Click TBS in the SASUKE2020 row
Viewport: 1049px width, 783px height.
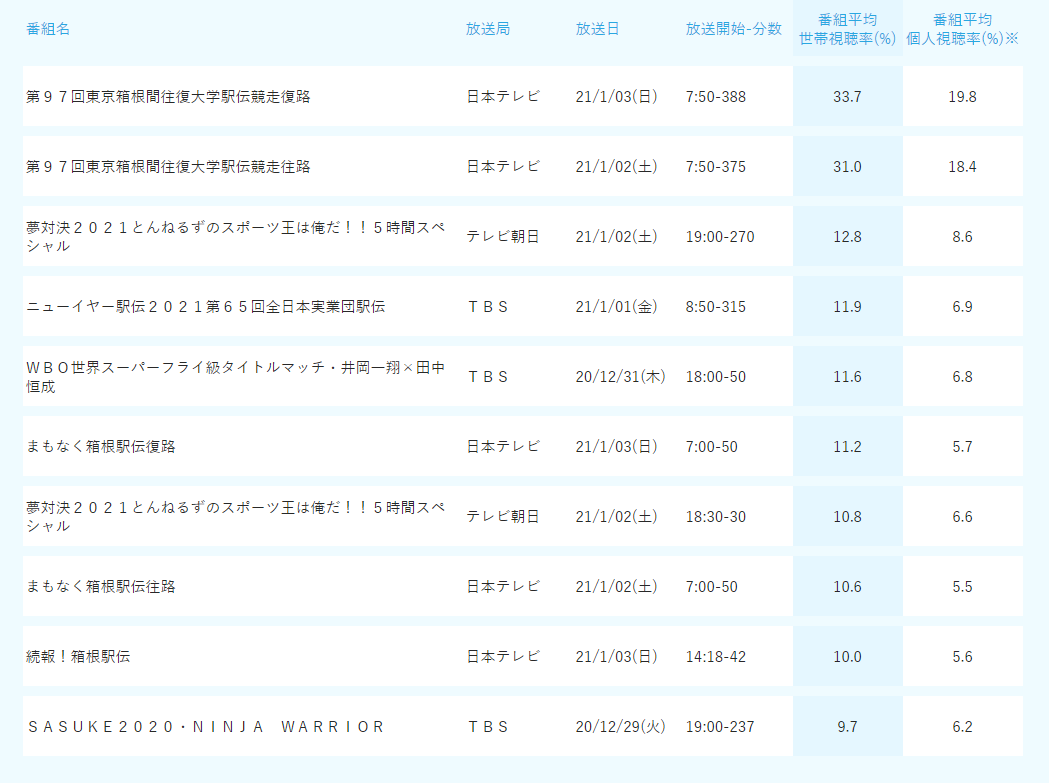488,727
